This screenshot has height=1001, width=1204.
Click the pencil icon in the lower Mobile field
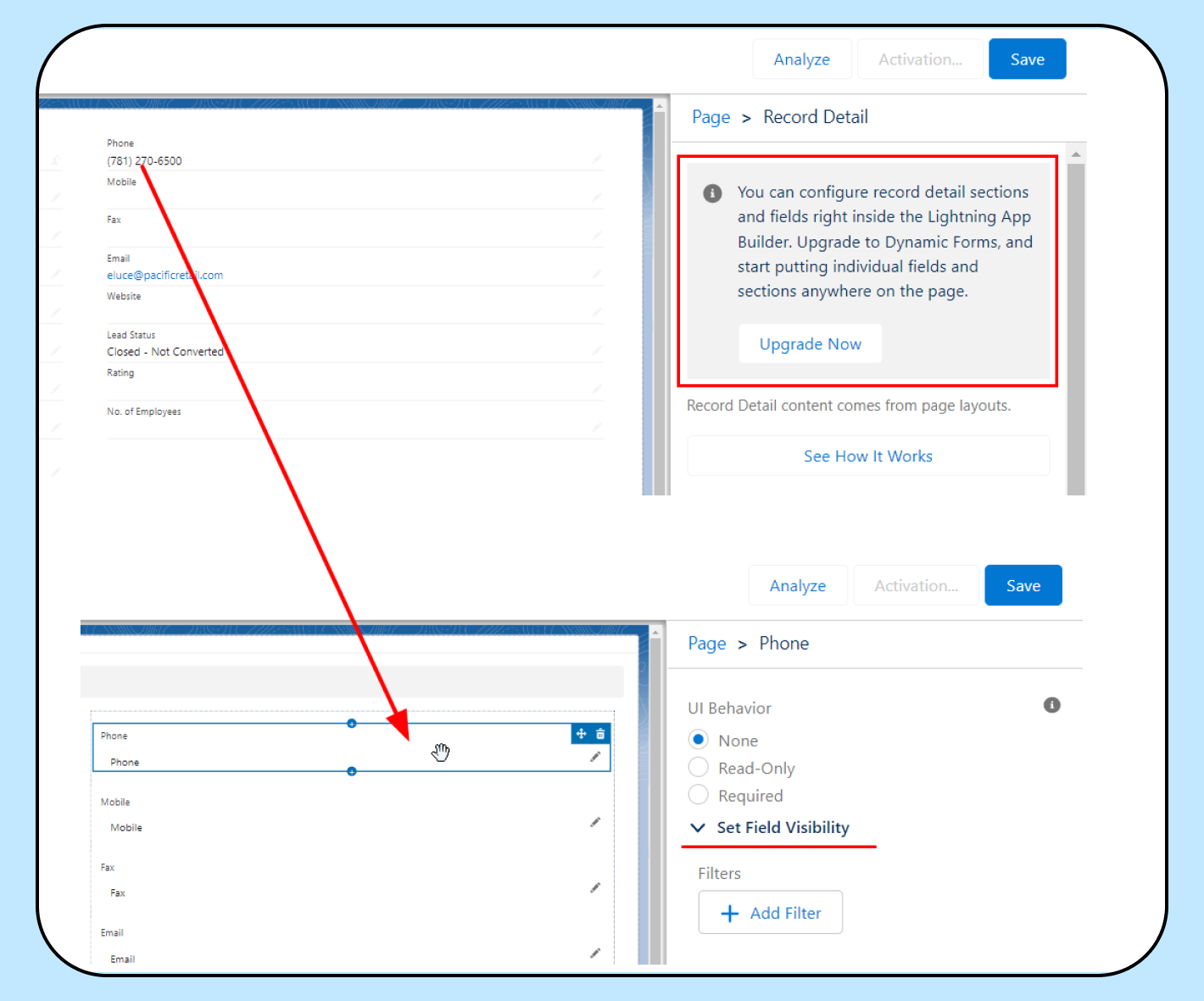click(x=595, y=822)
